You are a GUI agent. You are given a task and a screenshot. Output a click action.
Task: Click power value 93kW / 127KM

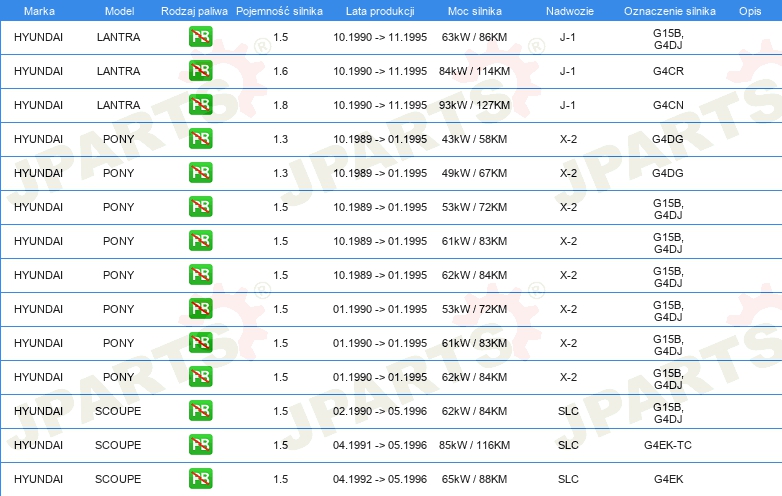pyautogui.click(x=474, y=105)
